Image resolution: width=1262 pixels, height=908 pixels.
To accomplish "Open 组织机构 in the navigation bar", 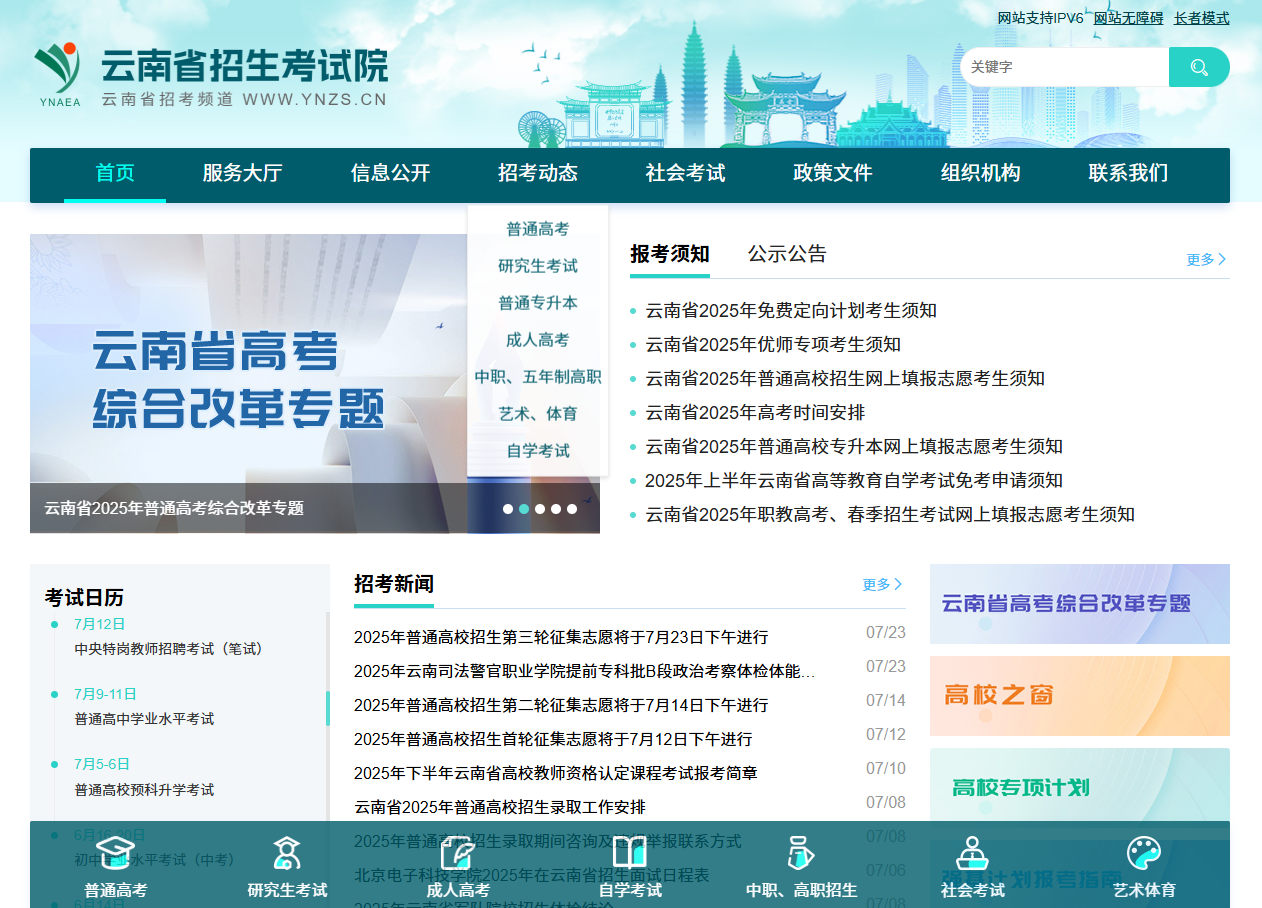I will [x=981, y=173].
